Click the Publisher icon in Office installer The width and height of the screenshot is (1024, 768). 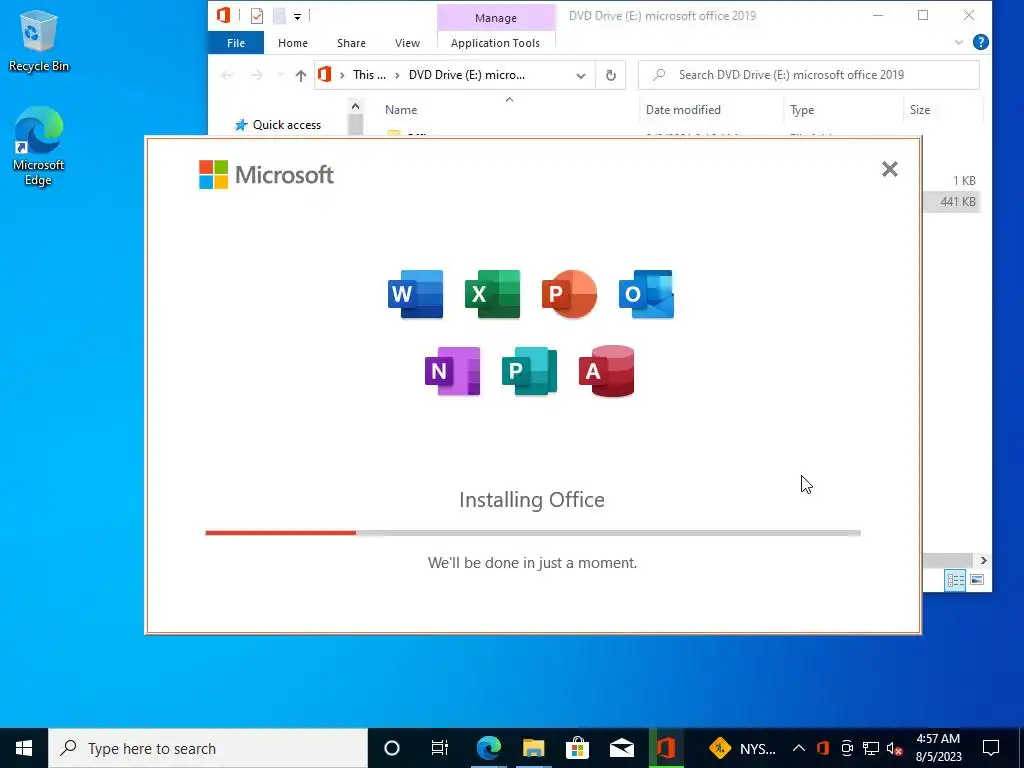pyautogui.click(x=530, y=371)
